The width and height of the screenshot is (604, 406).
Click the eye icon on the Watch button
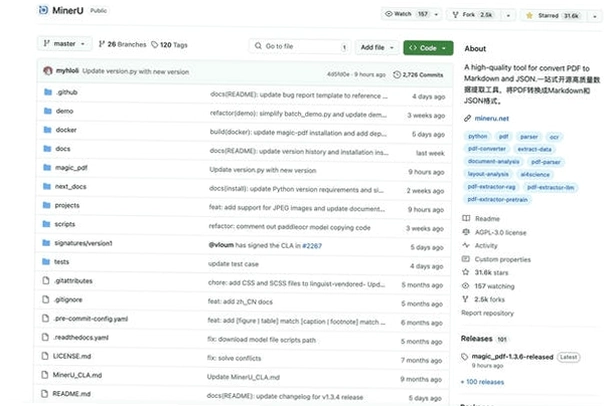coord(389,14)
